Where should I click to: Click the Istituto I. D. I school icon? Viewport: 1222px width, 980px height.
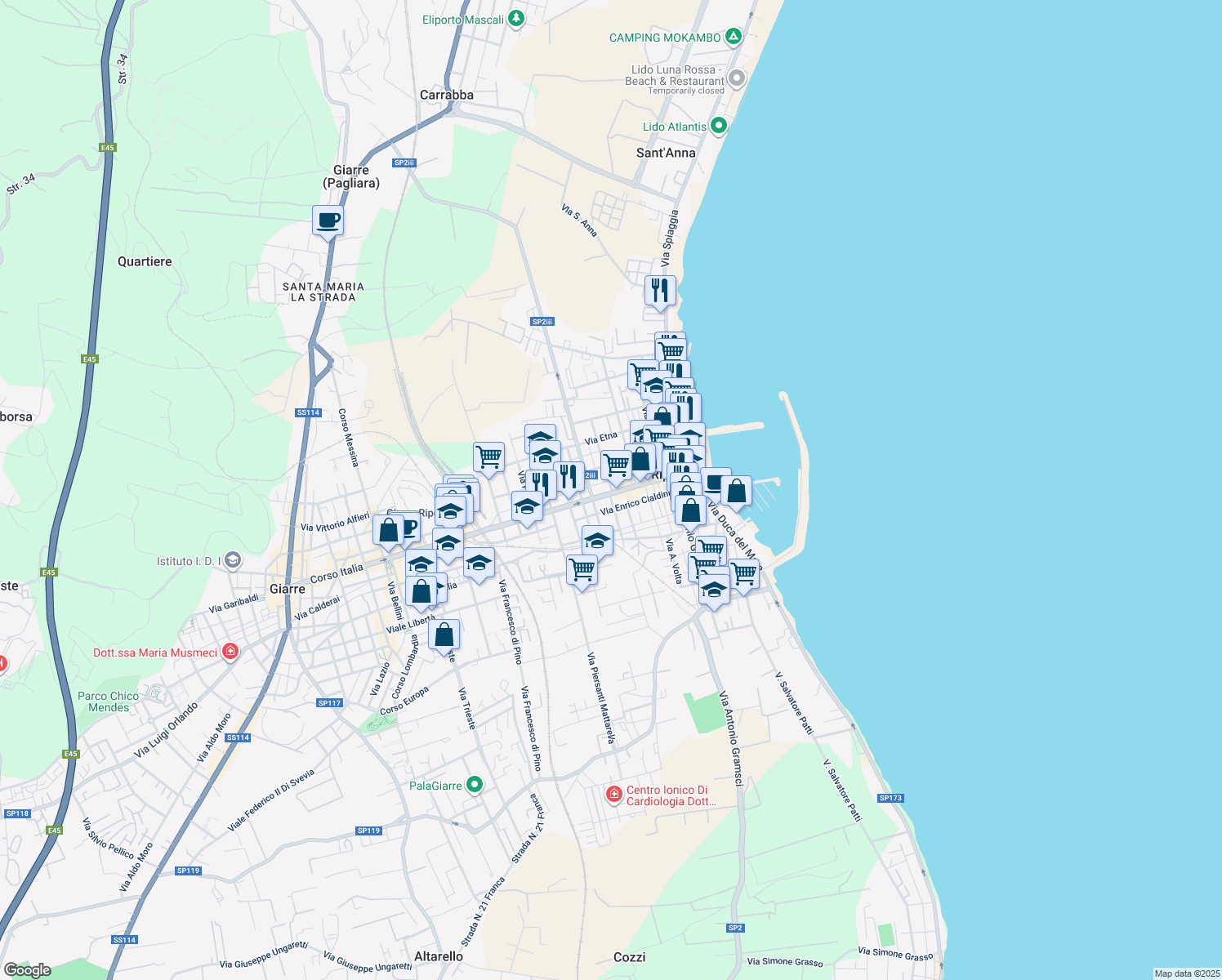pyautogui.click(x=233, y=560)
